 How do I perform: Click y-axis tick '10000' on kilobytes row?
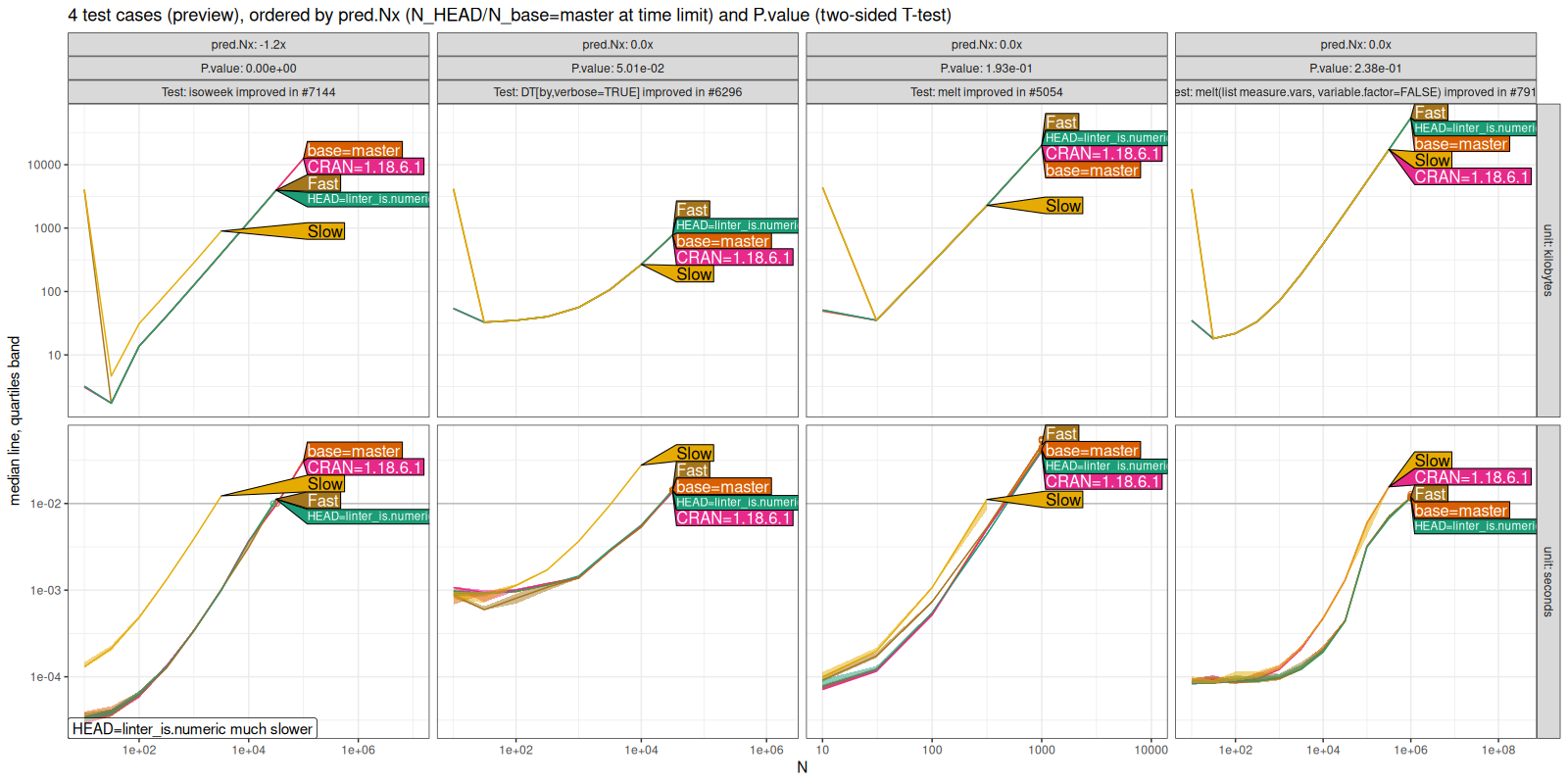click(44, 165)
